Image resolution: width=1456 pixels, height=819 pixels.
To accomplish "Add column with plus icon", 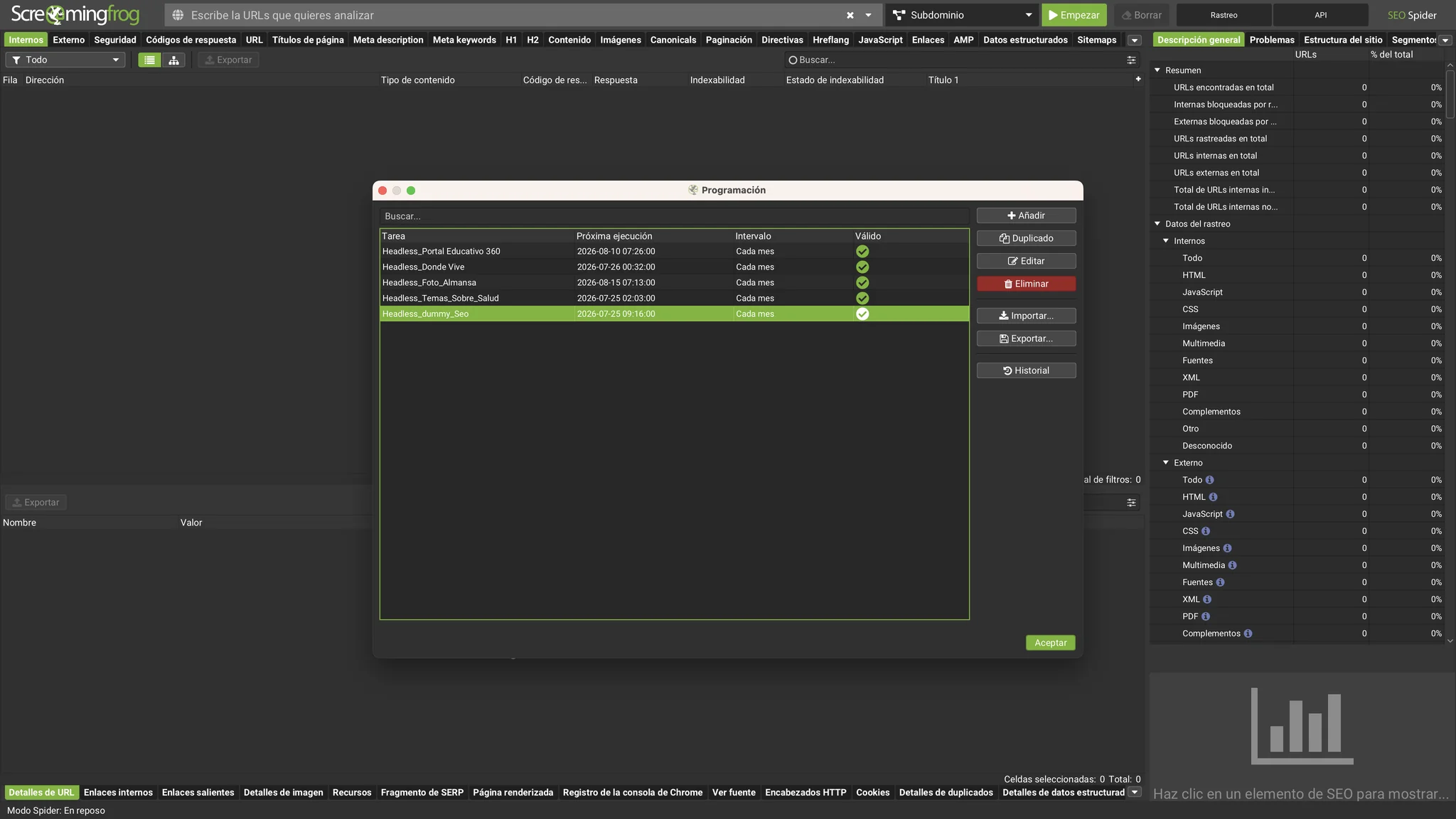I will 1138,79.
